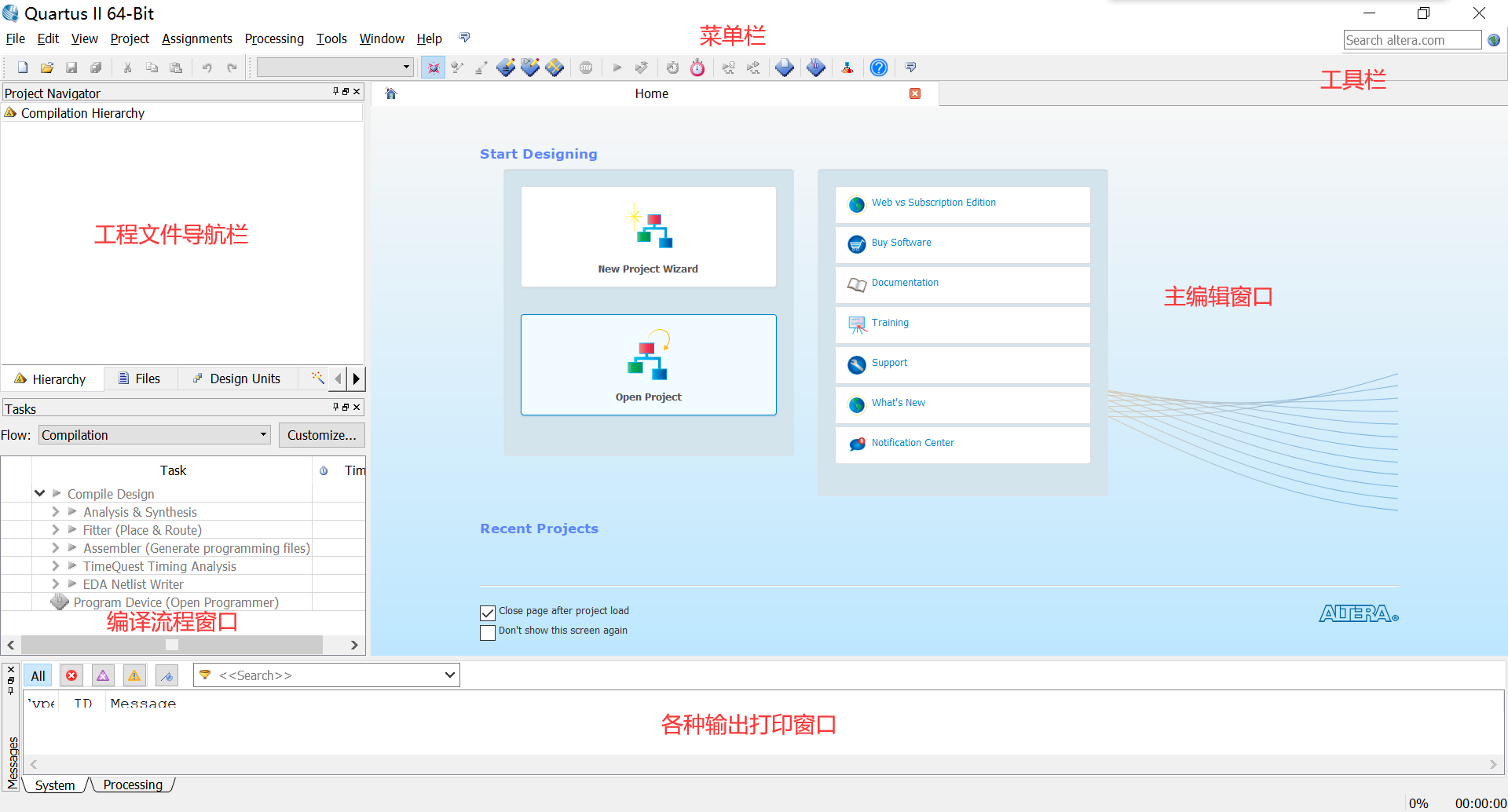The width and height of the screenshot is (1508, 812).
Task: Open the Processing menu
Action: click(x=274, y=38)
